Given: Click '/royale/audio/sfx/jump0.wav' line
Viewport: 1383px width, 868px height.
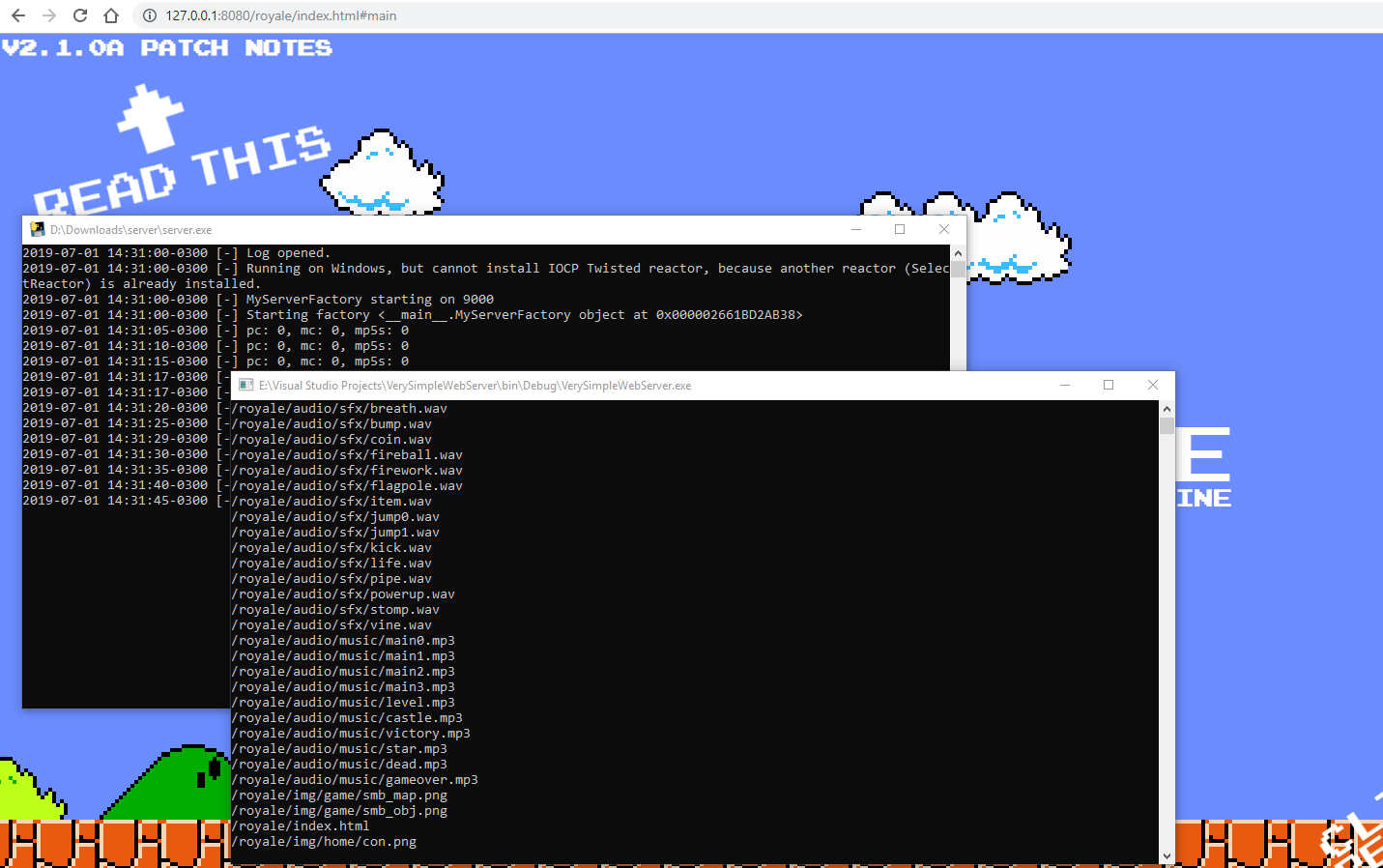Looking at the screenshot, I should [x=335, y=517].
